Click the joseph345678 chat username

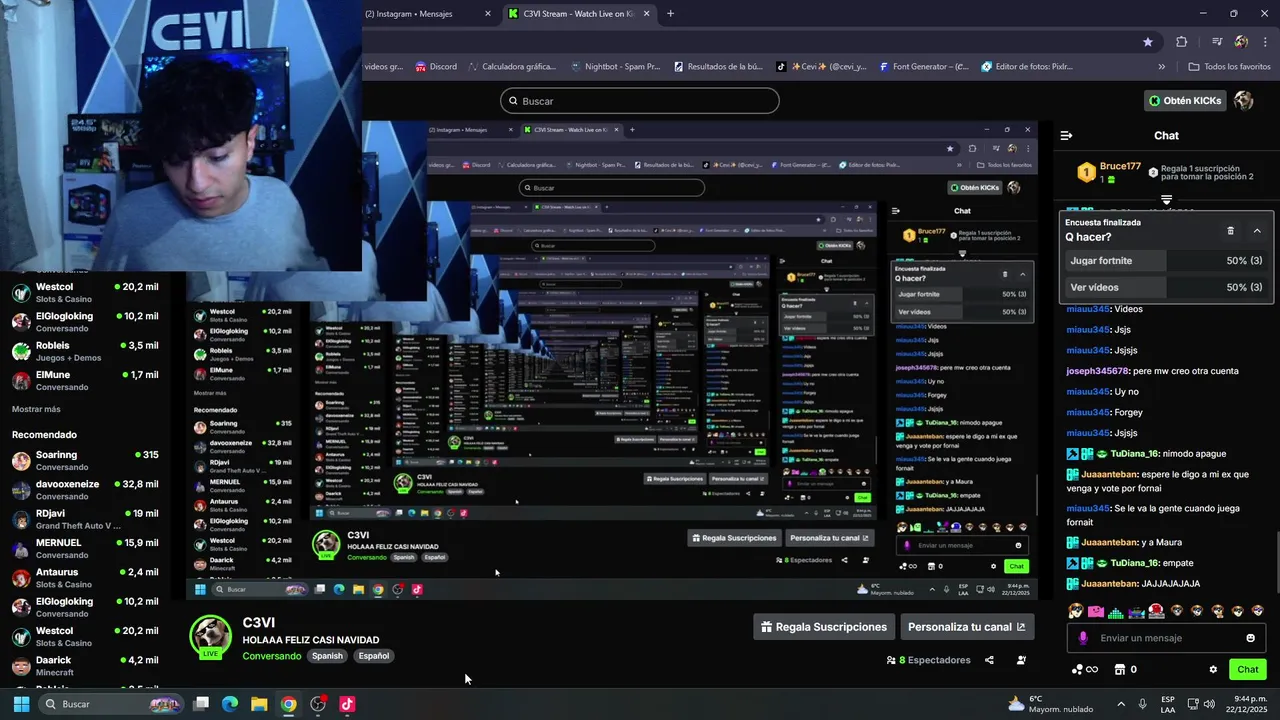click(1097, 371)
